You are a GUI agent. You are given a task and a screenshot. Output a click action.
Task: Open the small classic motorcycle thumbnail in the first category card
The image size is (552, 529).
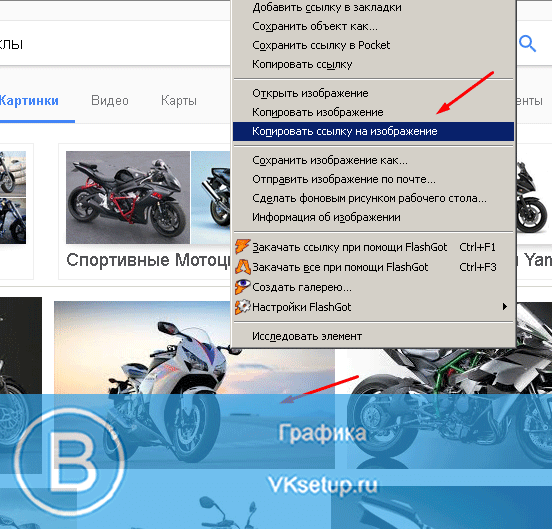[x=13, y=174]
